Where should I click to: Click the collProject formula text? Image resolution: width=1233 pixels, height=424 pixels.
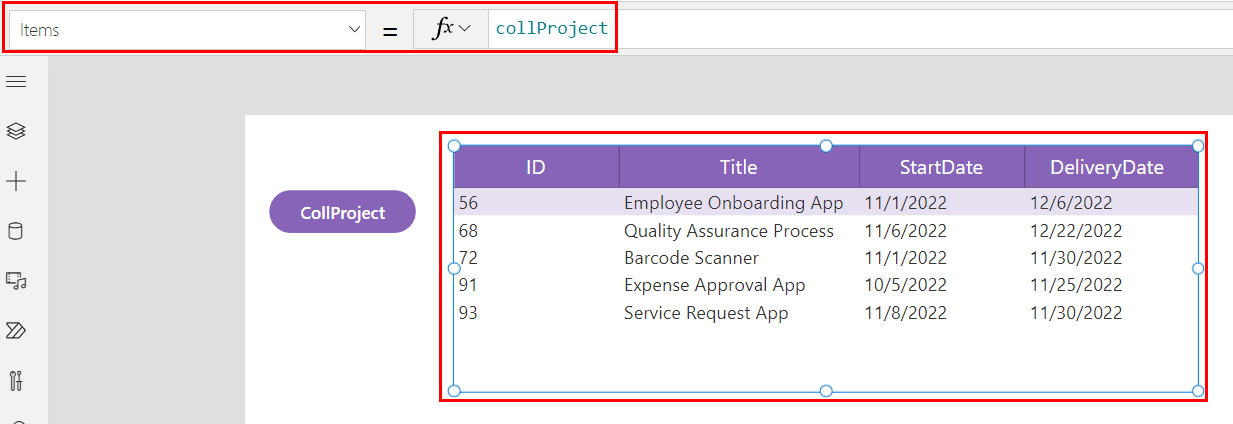(x=552, y=28)
